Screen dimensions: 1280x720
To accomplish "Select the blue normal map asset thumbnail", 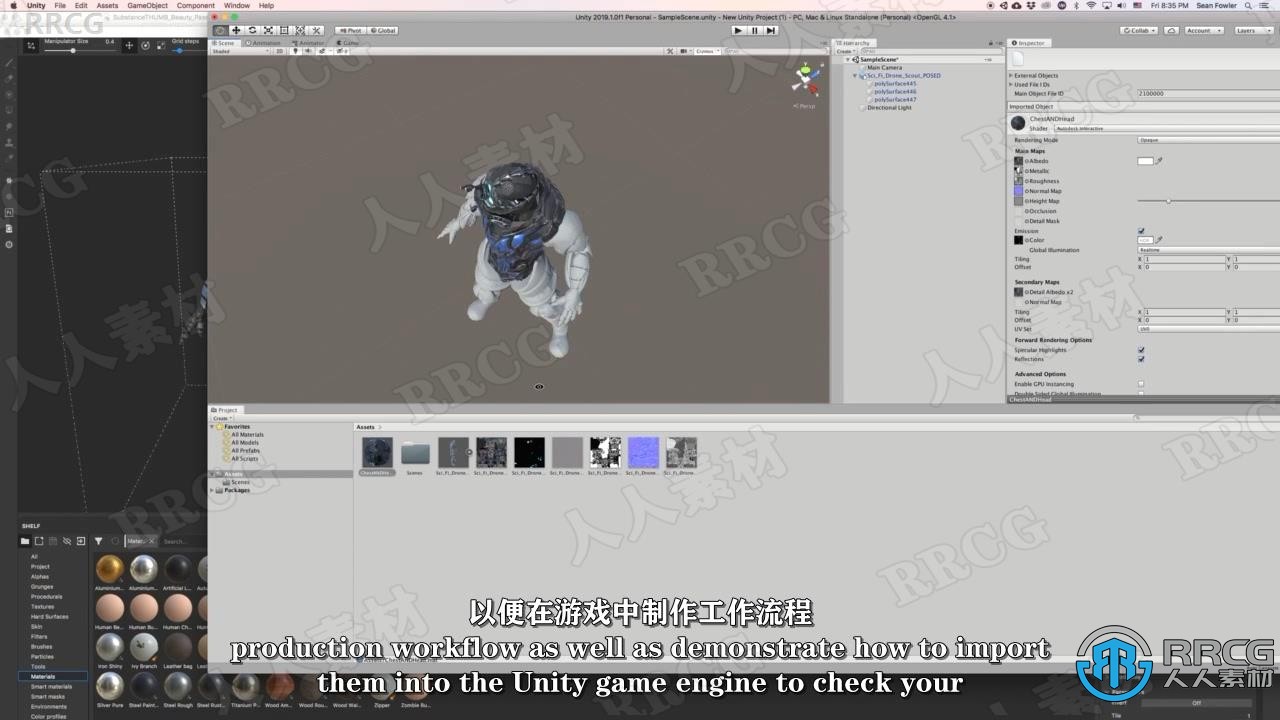I will click(643, 454).
